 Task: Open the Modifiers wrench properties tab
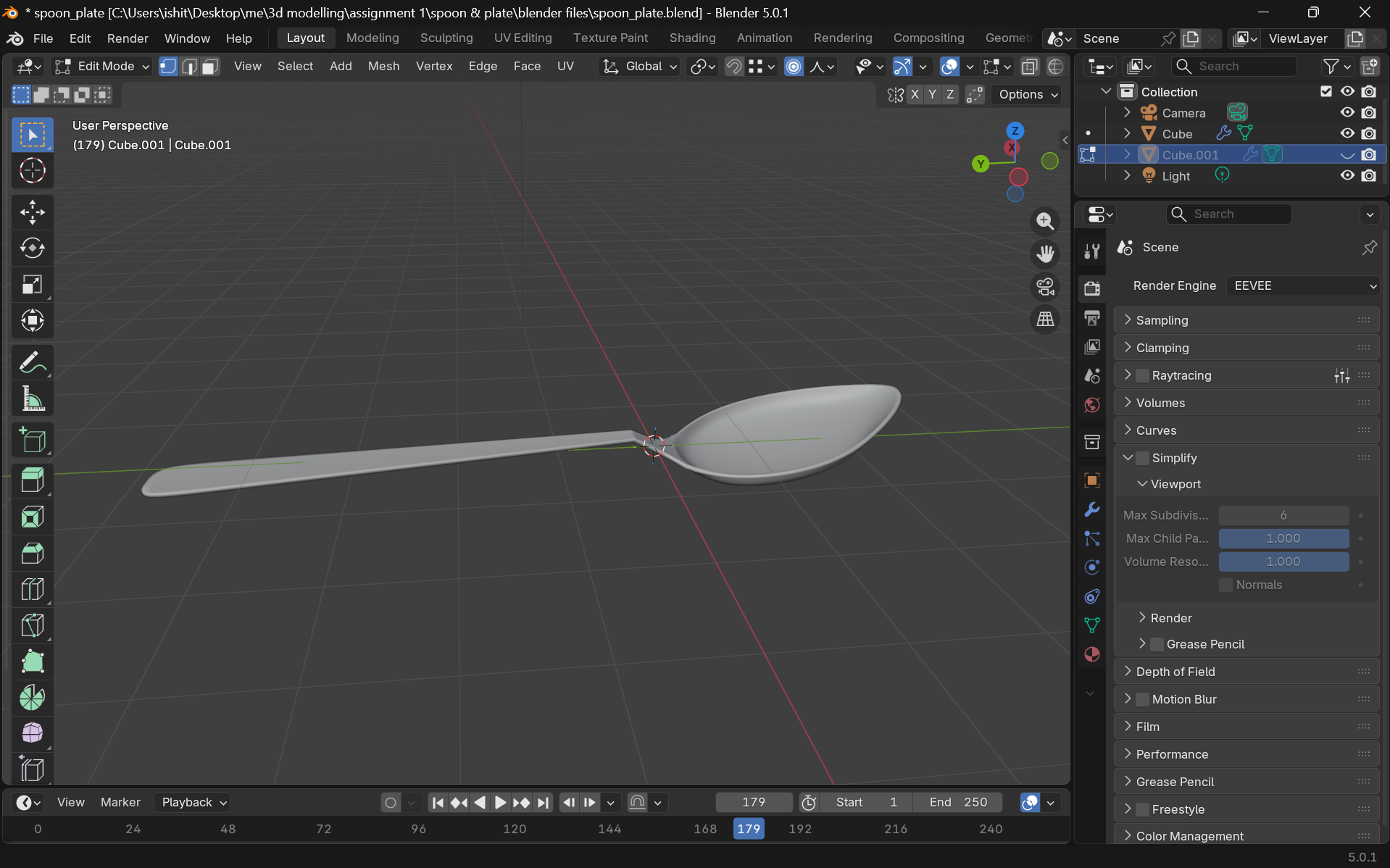click(1092, 509)
